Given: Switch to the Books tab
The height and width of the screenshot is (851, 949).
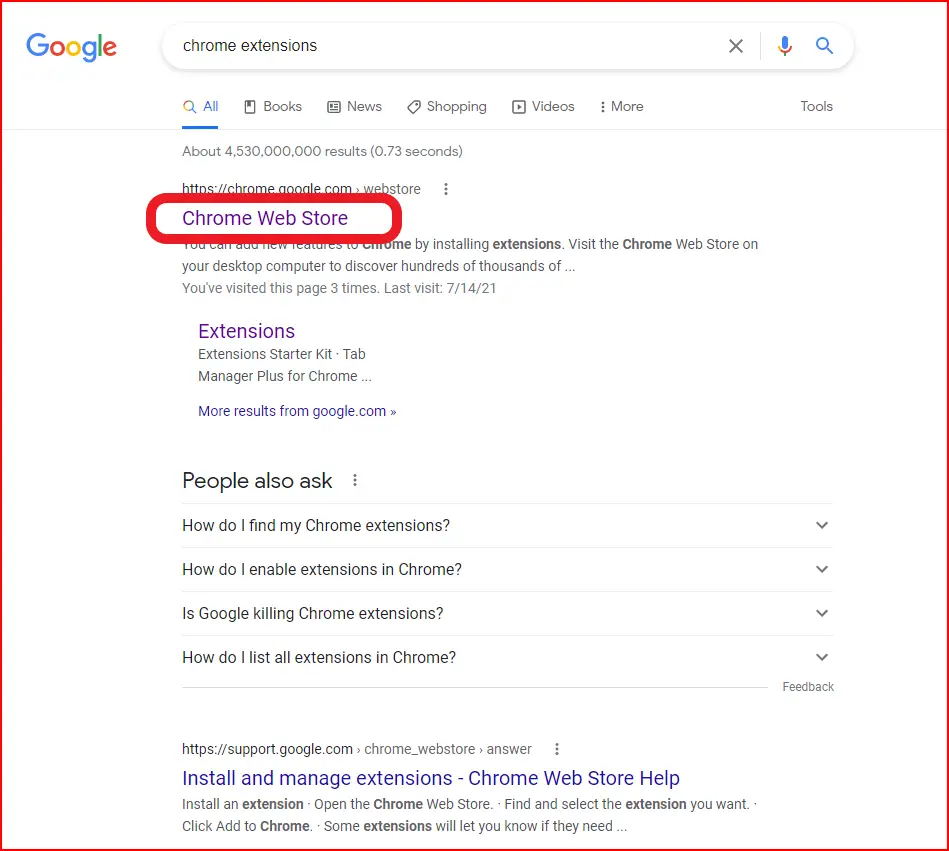Looking at the screenshot, I should point(273,107).
